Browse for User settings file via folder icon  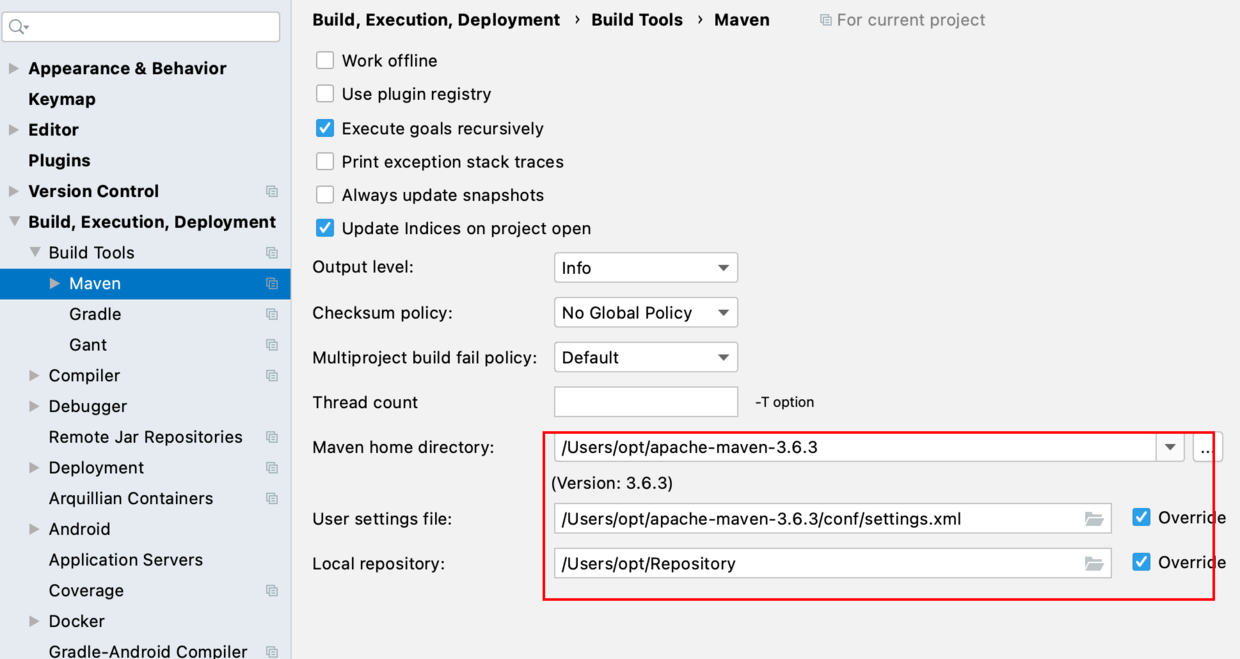coord(1094,519)
